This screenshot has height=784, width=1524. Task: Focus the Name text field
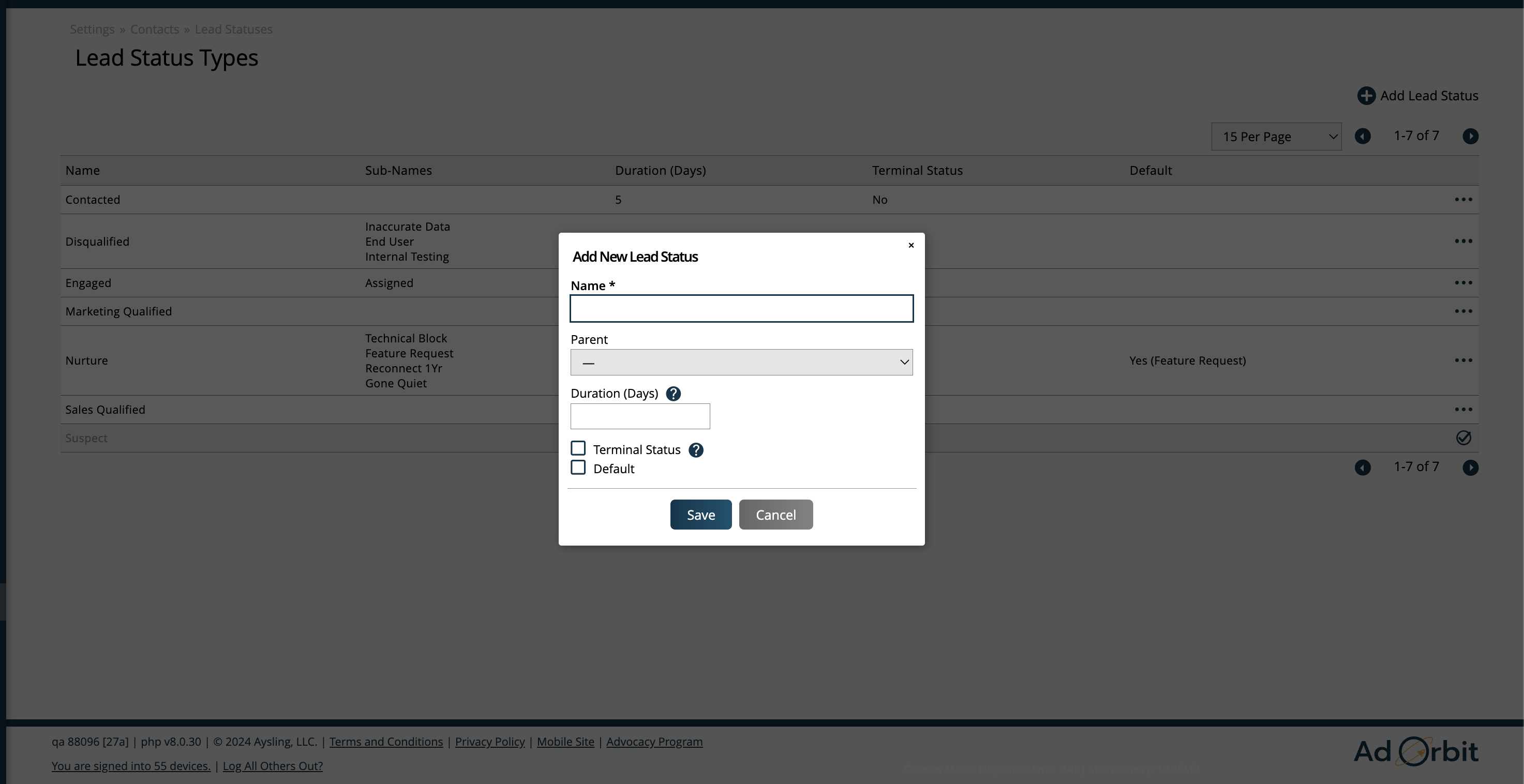pyautogui.click(x=741, y=309)
